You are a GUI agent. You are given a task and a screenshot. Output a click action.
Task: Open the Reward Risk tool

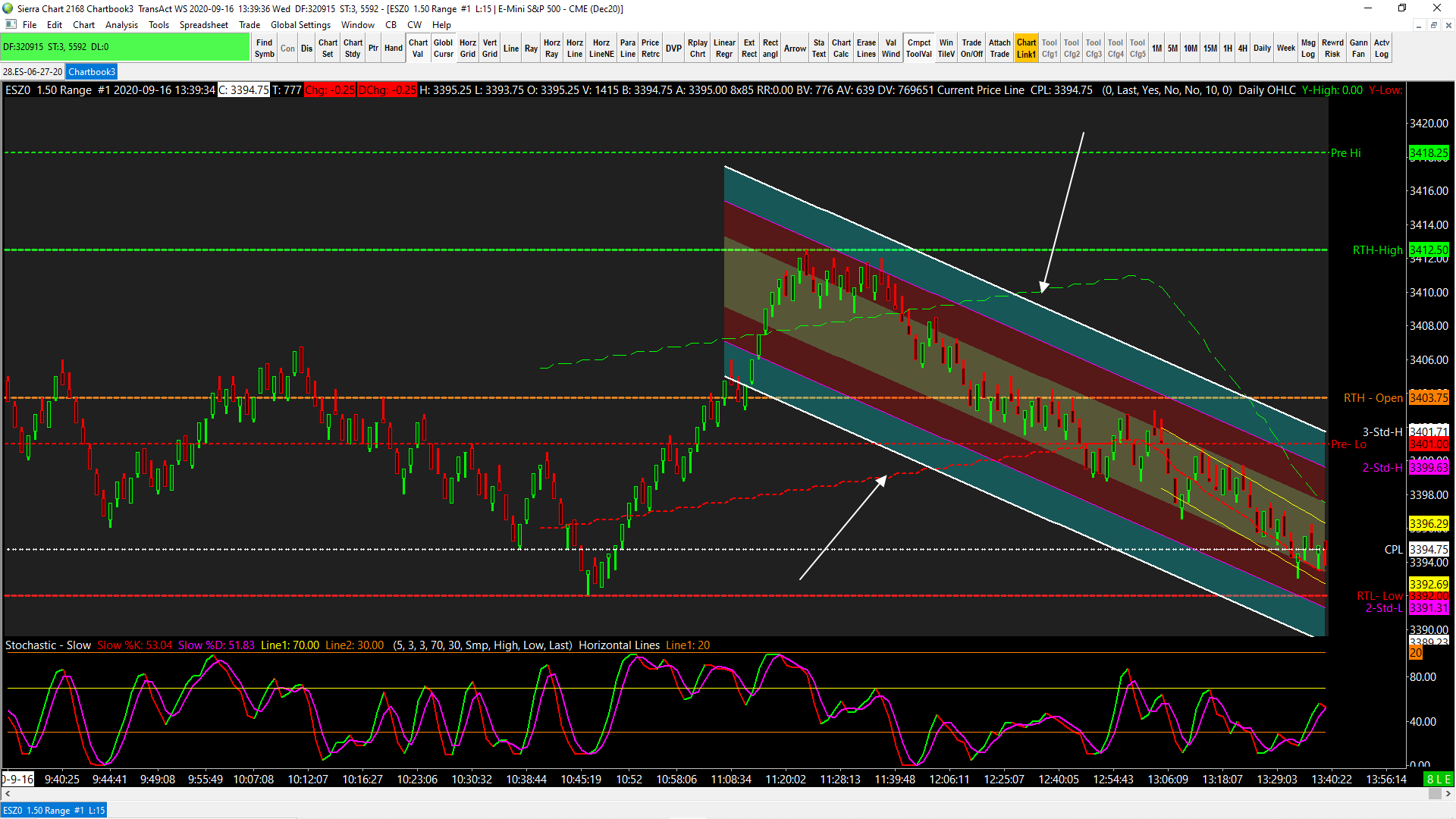(x=1332, y=48)
